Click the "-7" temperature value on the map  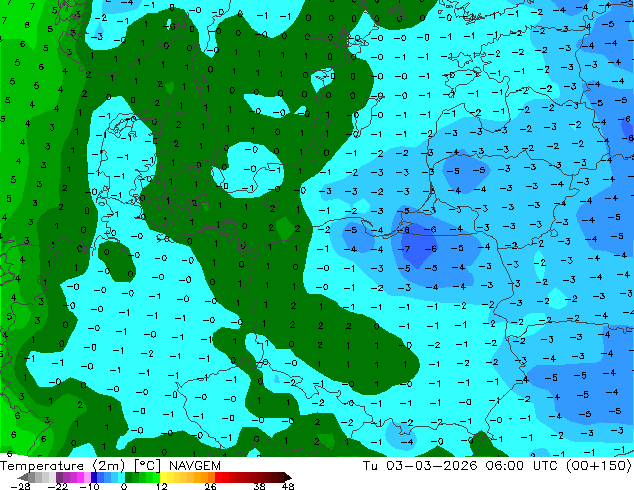(404, 249)
